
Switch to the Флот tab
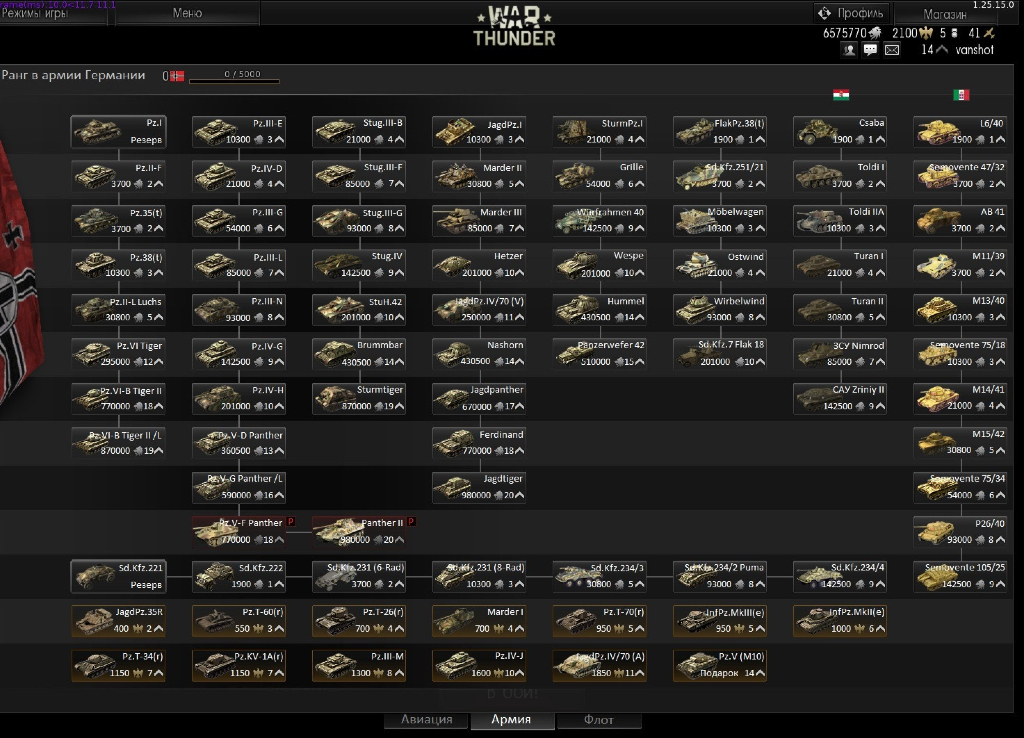tap(598, 720)
